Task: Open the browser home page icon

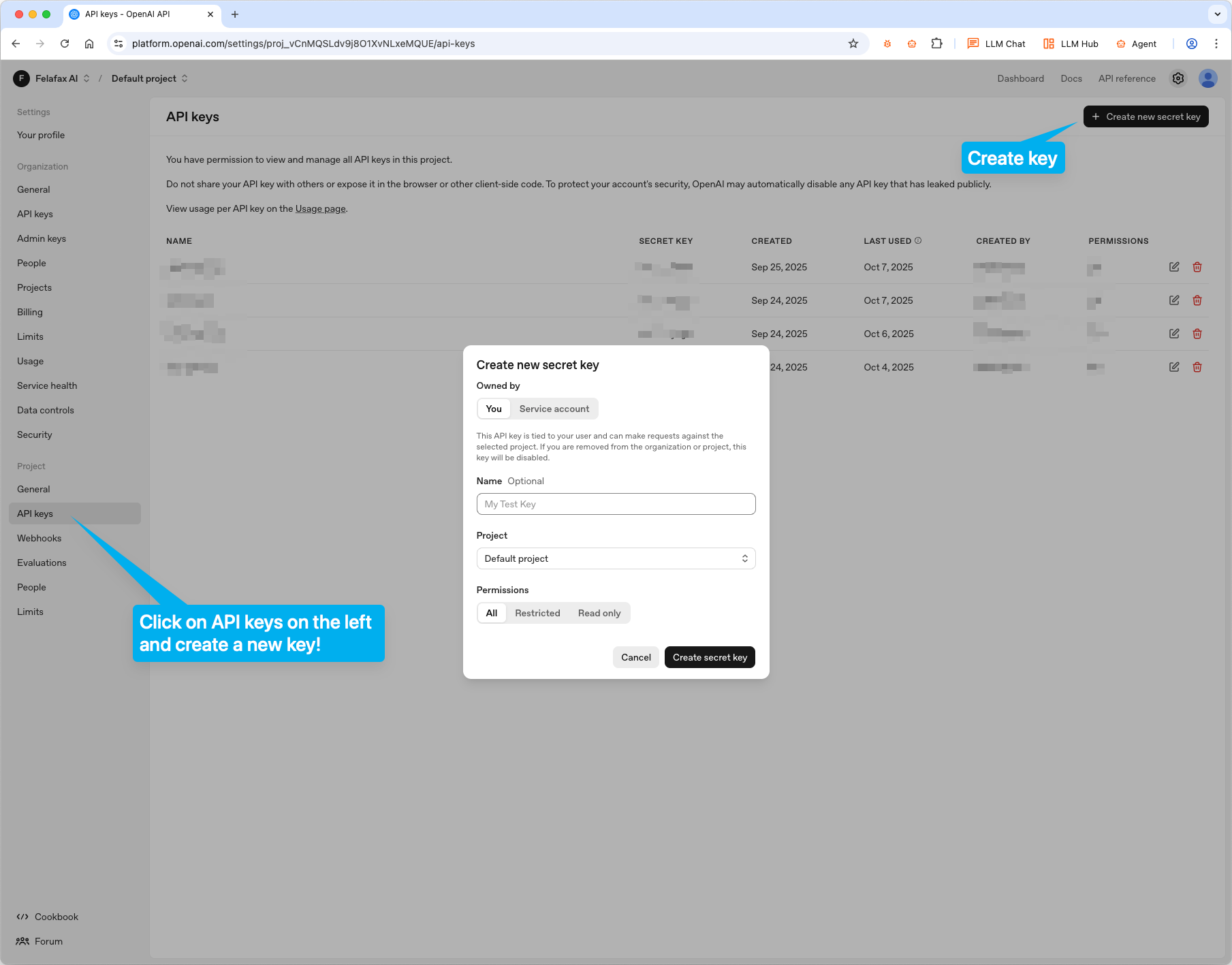Action: (x=89, y=44)
